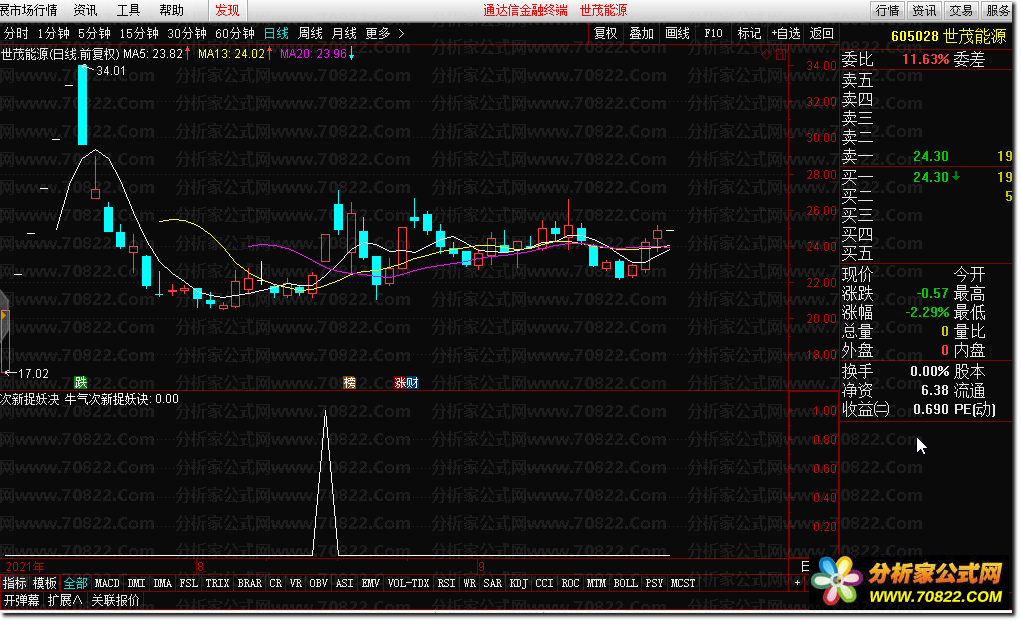Apply the SAR indicator

tap(493, 583)
